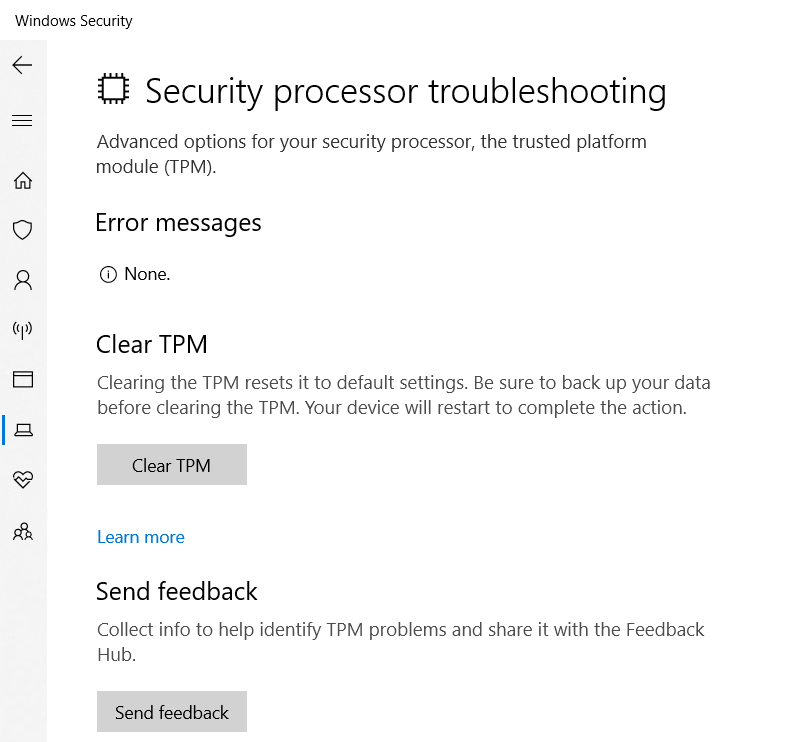
Task: Click the Clear TPM section heading
Action: [152, 345]
